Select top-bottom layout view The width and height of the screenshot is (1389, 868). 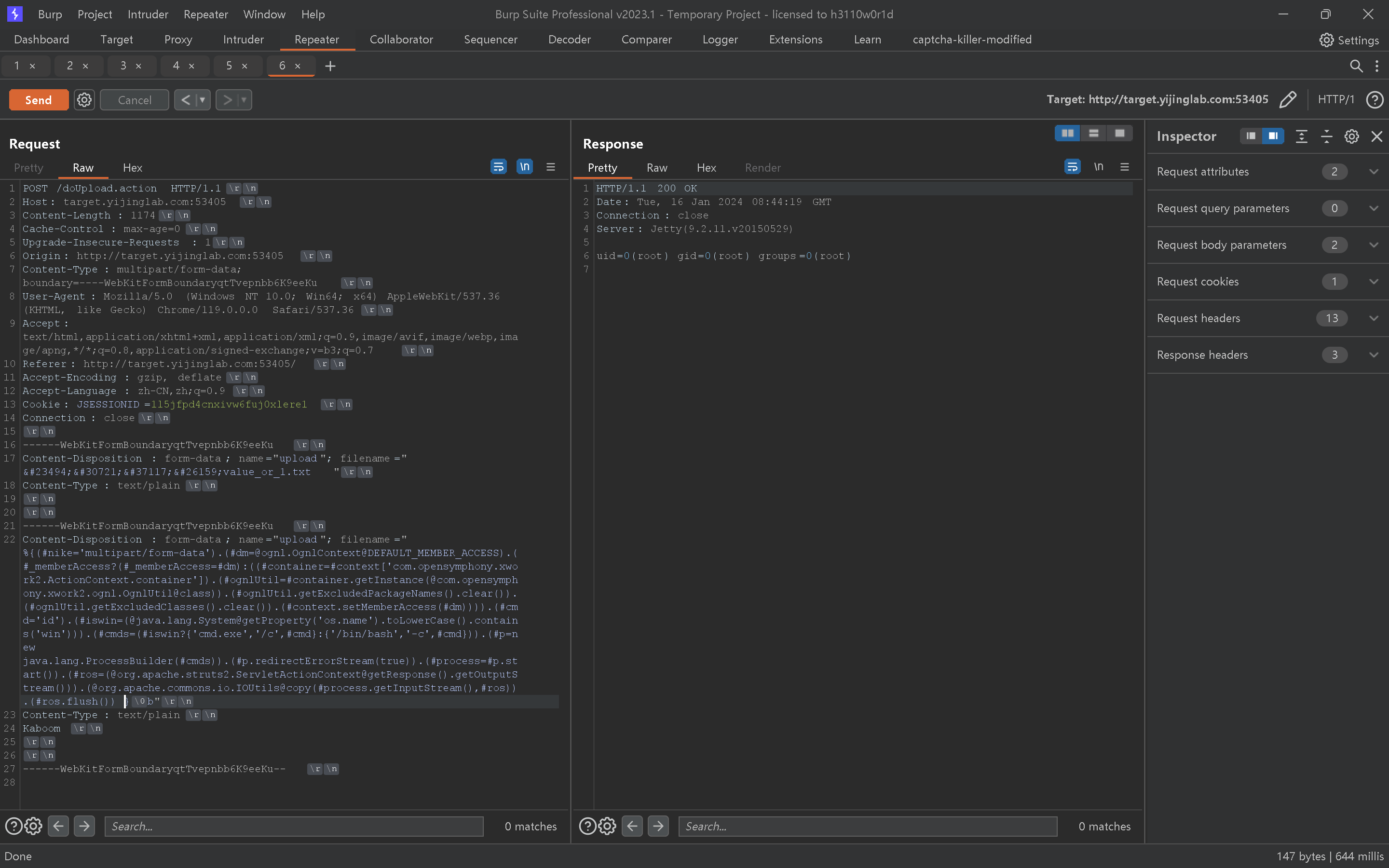pos(1093,133)
